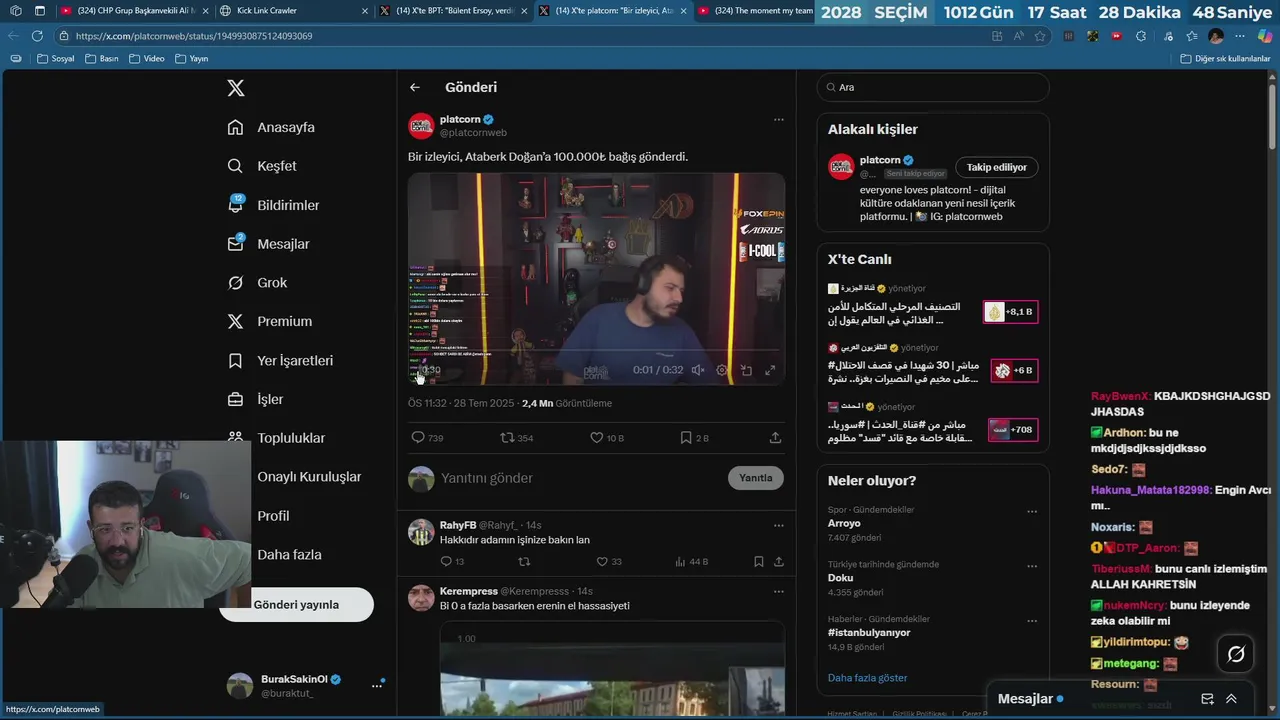
Task: Open Diğer sık kullanılanlar folder
Action: [1224, 58]
